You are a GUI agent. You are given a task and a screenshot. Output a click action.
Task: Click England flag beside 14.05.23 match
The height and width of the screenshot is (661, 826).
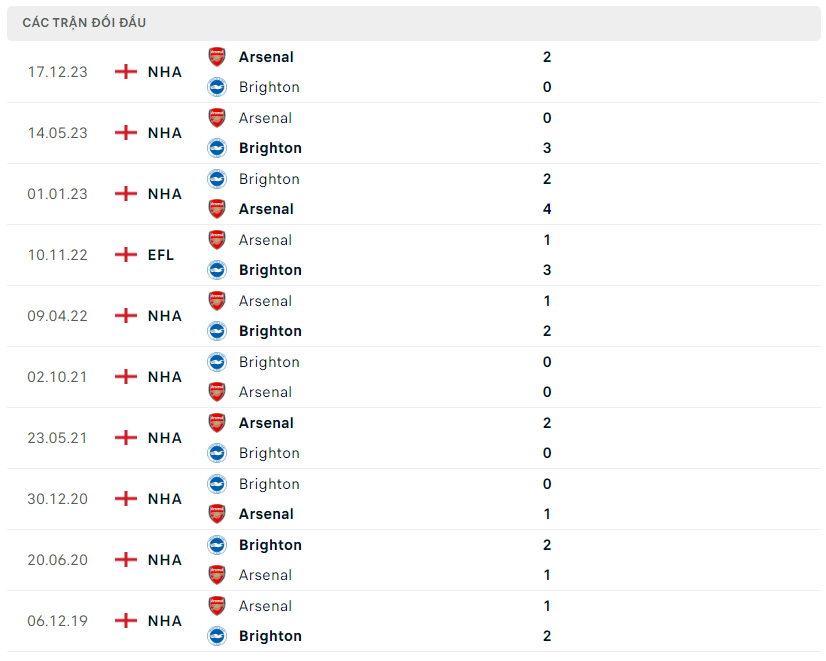pyautogui.click(x=126, y=133)
